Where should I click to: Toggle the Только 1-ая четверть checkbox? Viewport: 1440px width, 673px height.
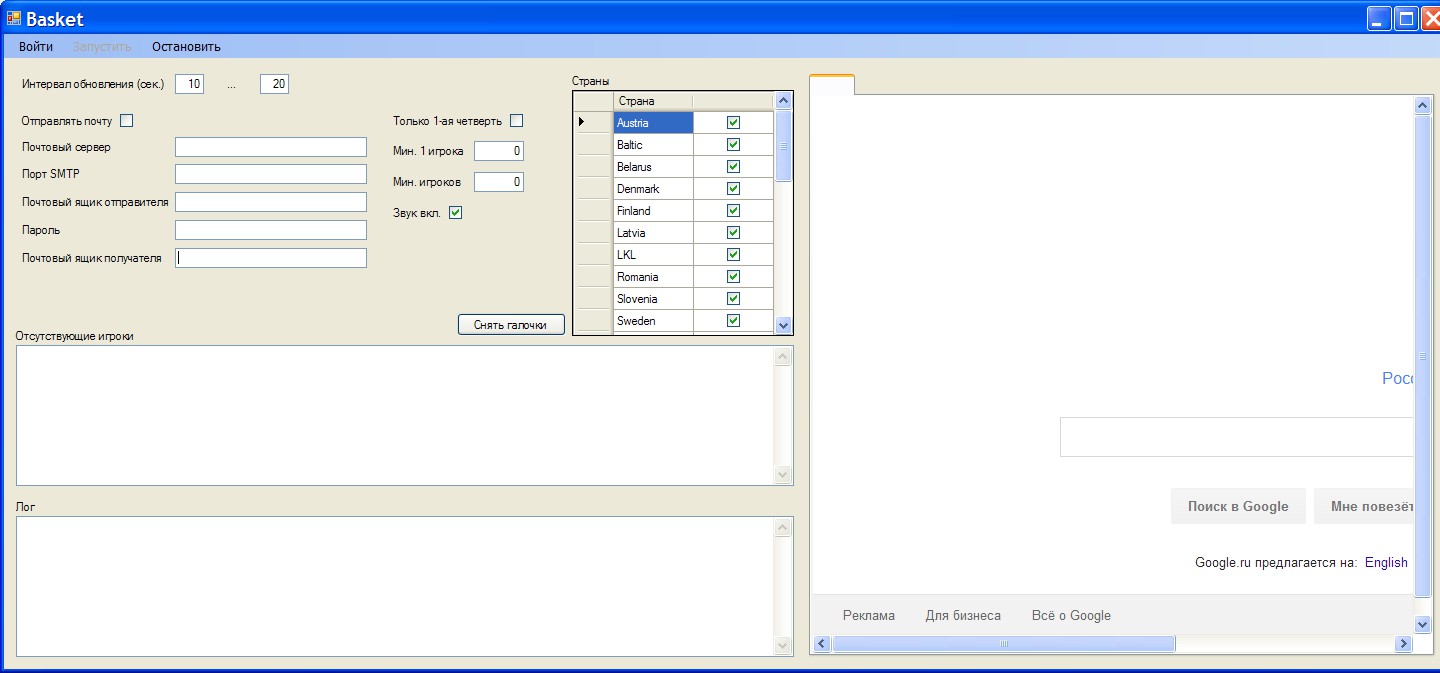pos(516,121)
